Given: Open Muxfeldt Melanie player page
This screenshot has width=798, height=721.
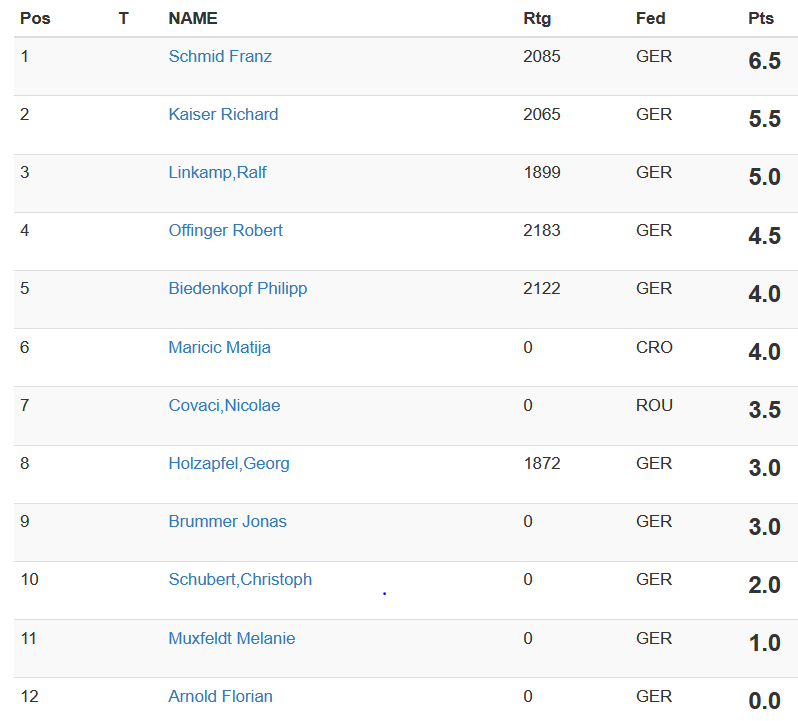Looking at the screenshot, I should (x=231, y=639).
